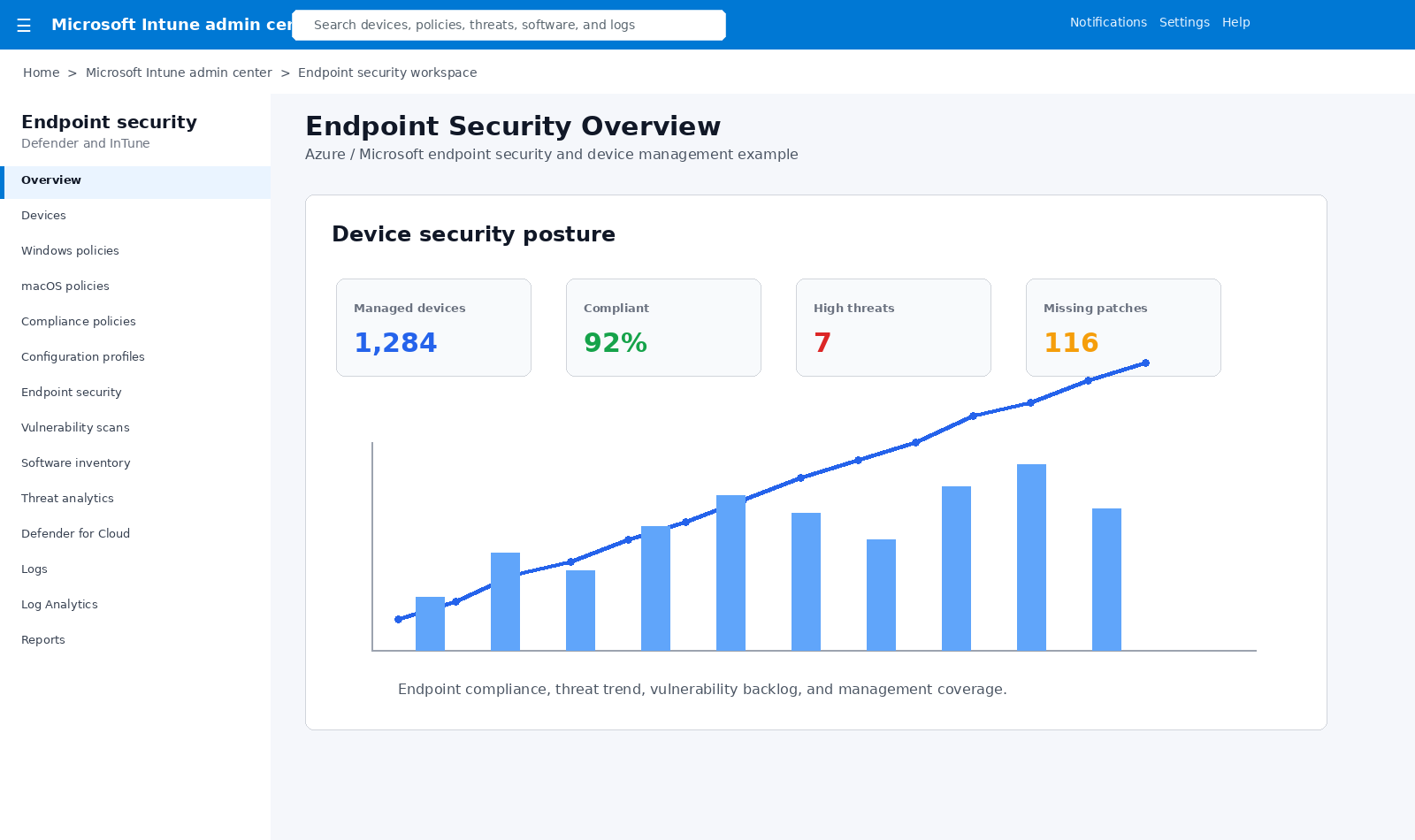Click the Microsoft Intune admin center title
The height and width of the screenshot is (840, 1415).
[172, 25]
